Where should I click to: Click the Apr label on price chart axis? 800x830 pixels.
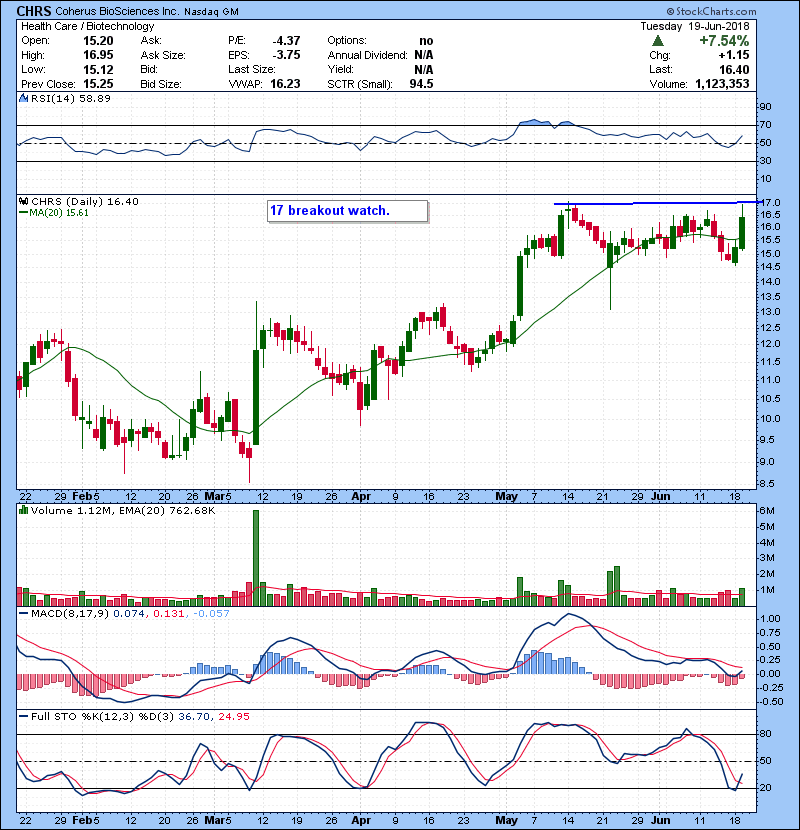pos(361,497)
